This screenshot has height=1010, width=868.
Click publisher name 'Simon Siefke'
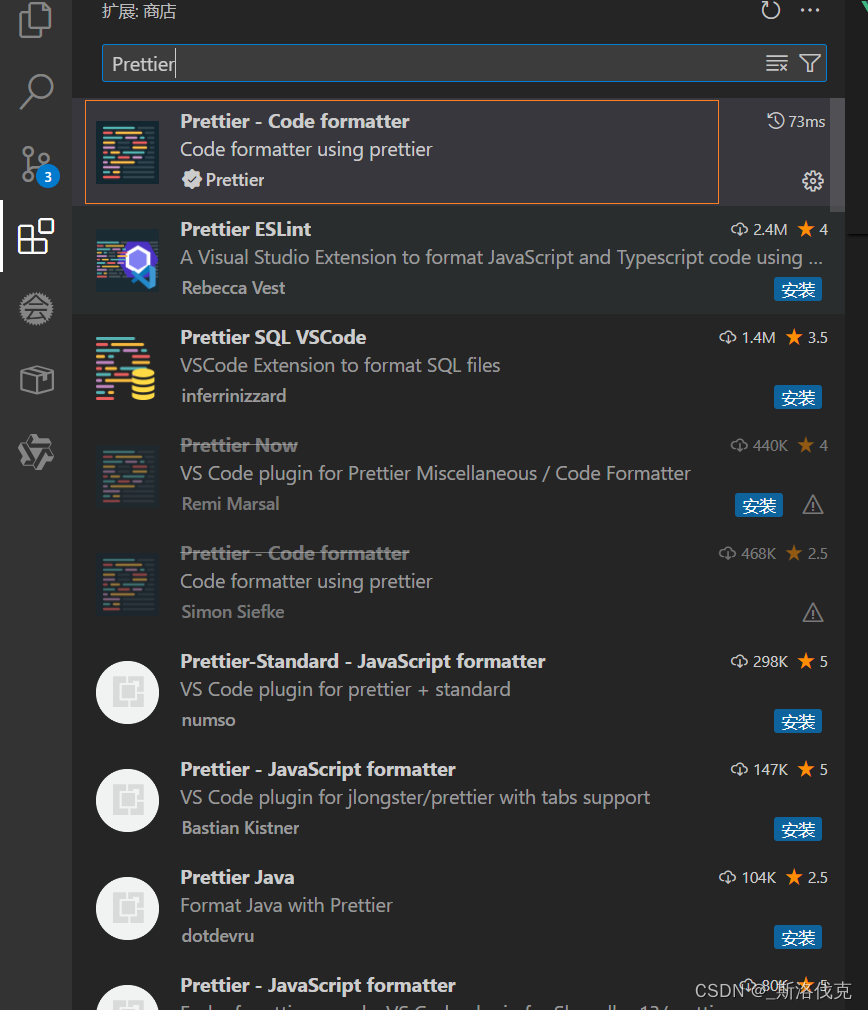(232, 612)
